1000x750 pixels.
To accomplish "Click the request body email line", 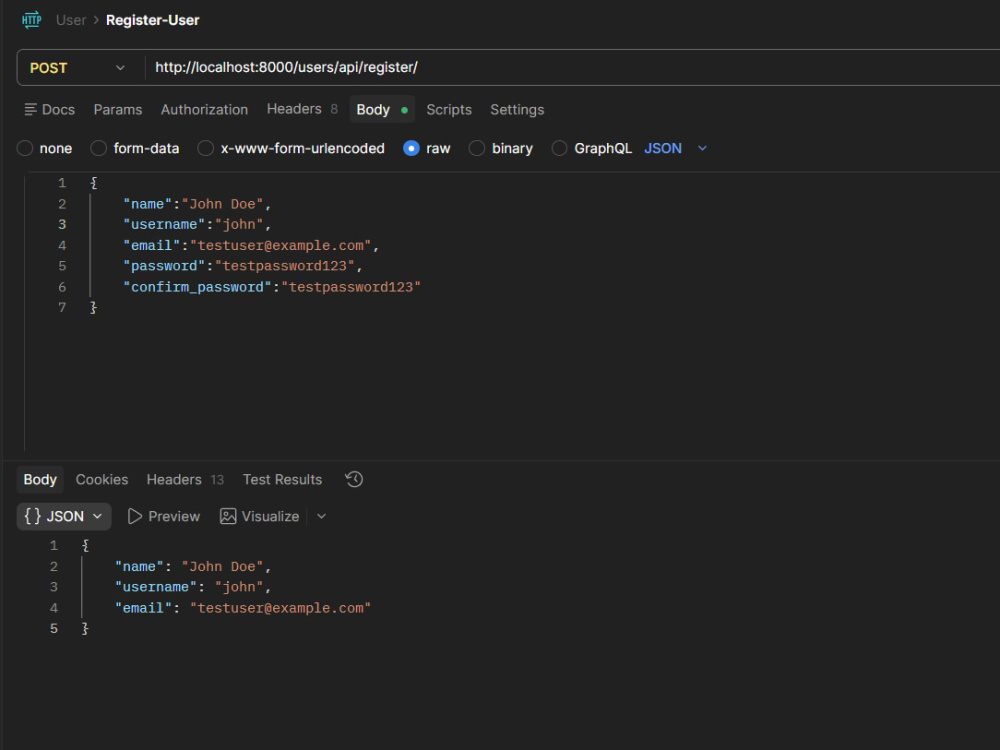I will click(x=251, y=246).
